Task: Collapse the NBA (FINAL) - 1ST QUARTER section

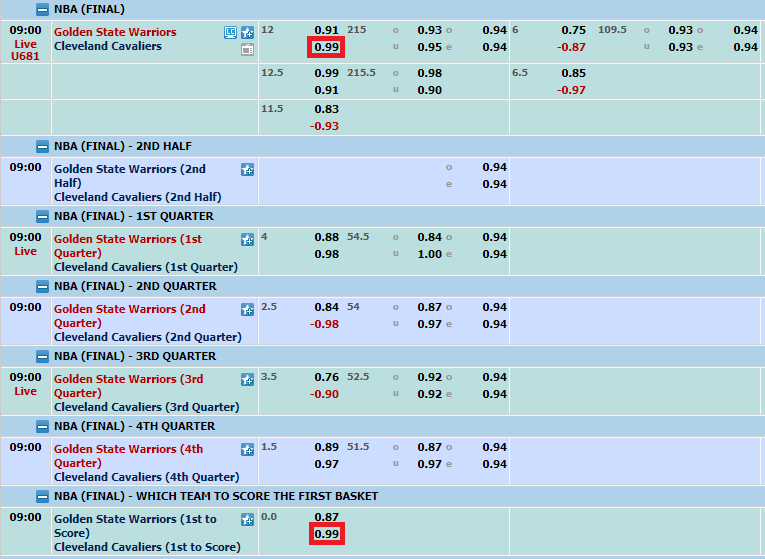Action: point(42,217)
